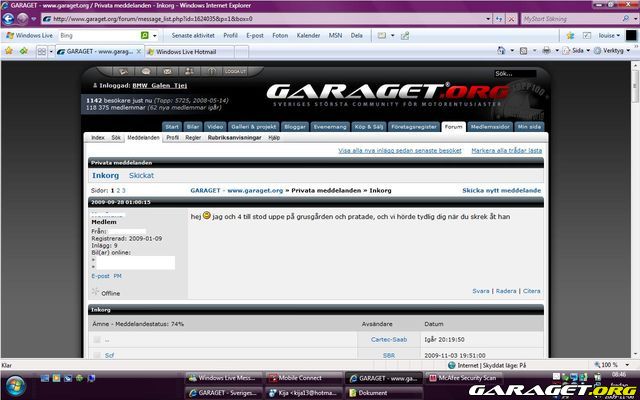The image size is (640, 400).
Task: Open the recent pages dropdown beside Forward
Action: click(x=33, y=19)
